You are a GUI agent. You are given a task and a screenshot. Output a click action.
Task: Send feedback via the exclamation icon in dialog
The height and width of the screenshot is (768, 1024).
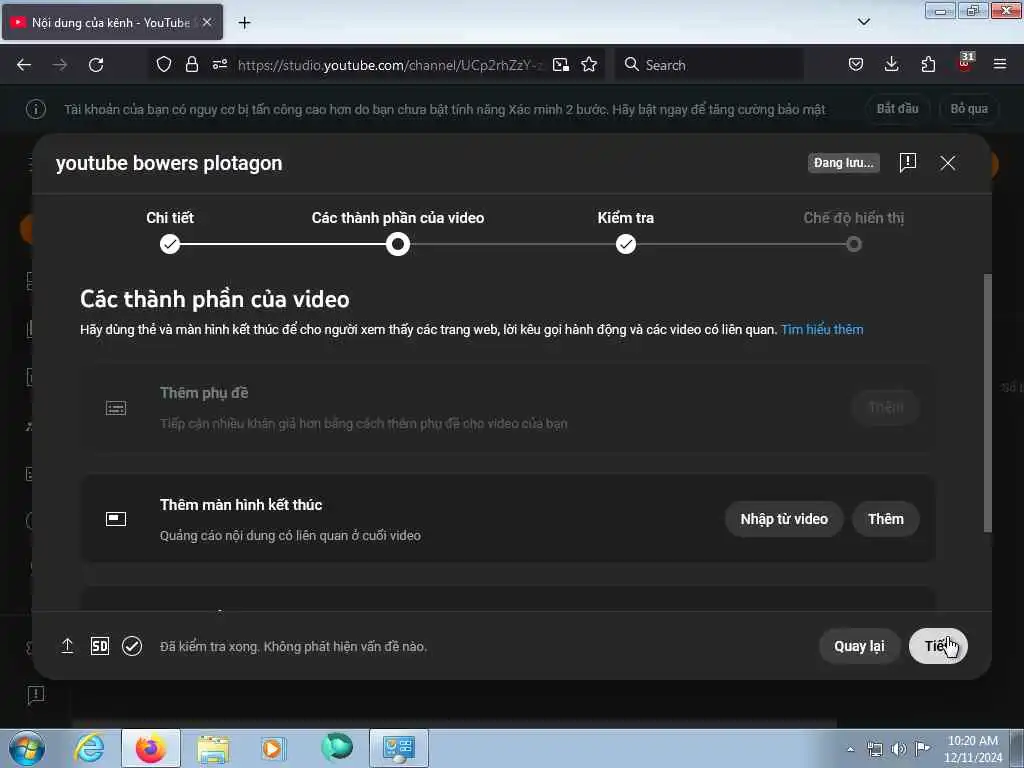pyautogui.click(x=908, y=163)
